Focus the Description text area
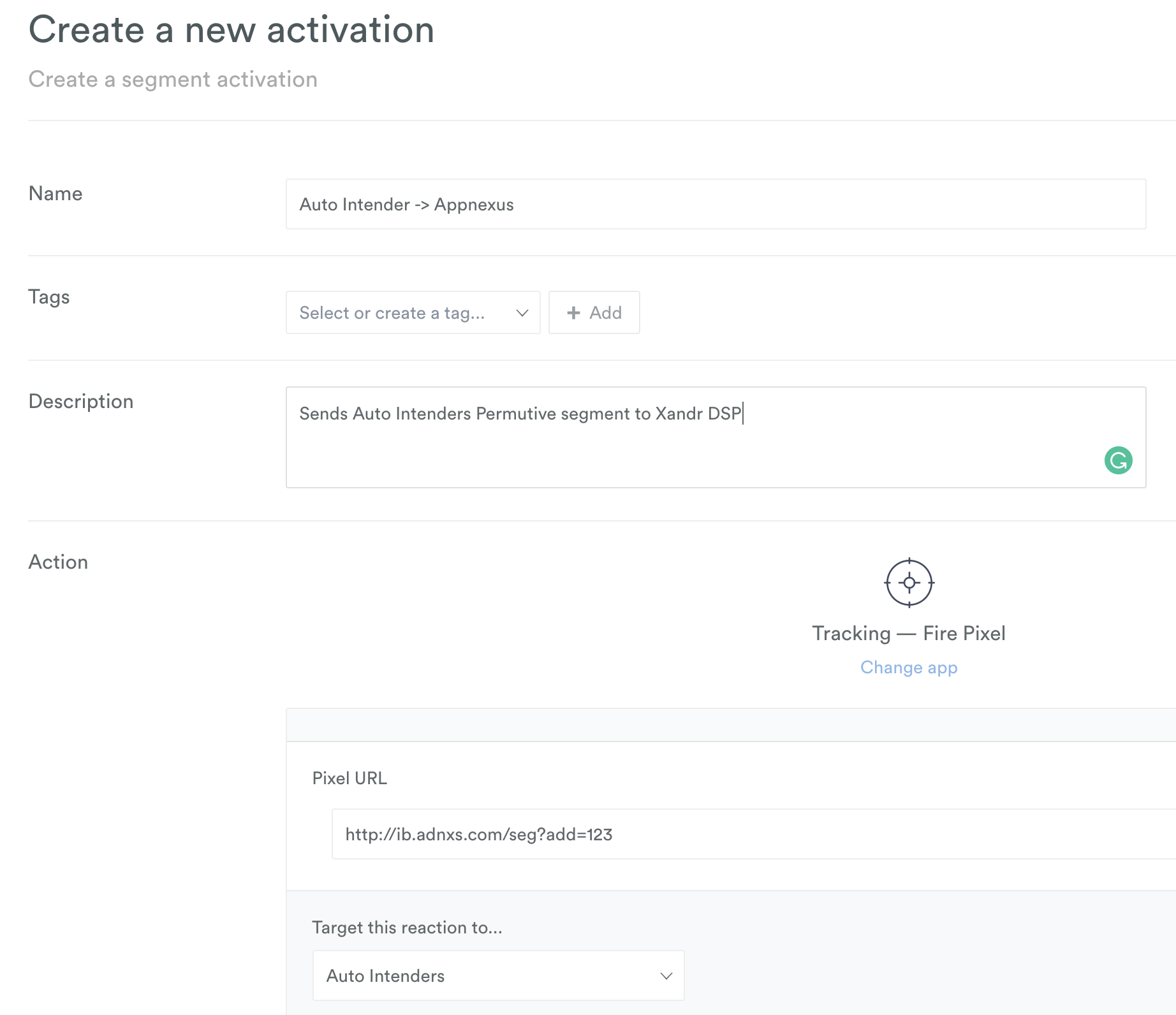The height and width of the screenshot is (1015, 1176). click(716, 437)
